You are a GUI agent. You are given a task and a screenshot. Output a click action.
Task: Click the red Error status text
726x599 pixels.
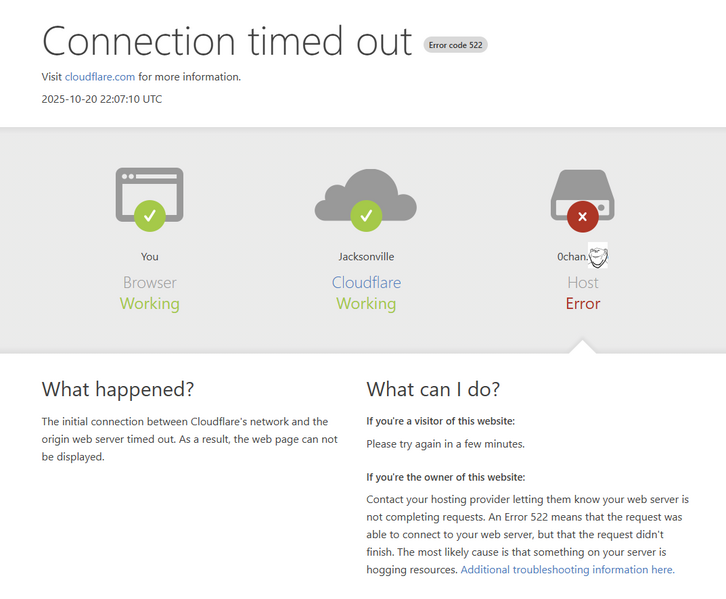(582, 304)
